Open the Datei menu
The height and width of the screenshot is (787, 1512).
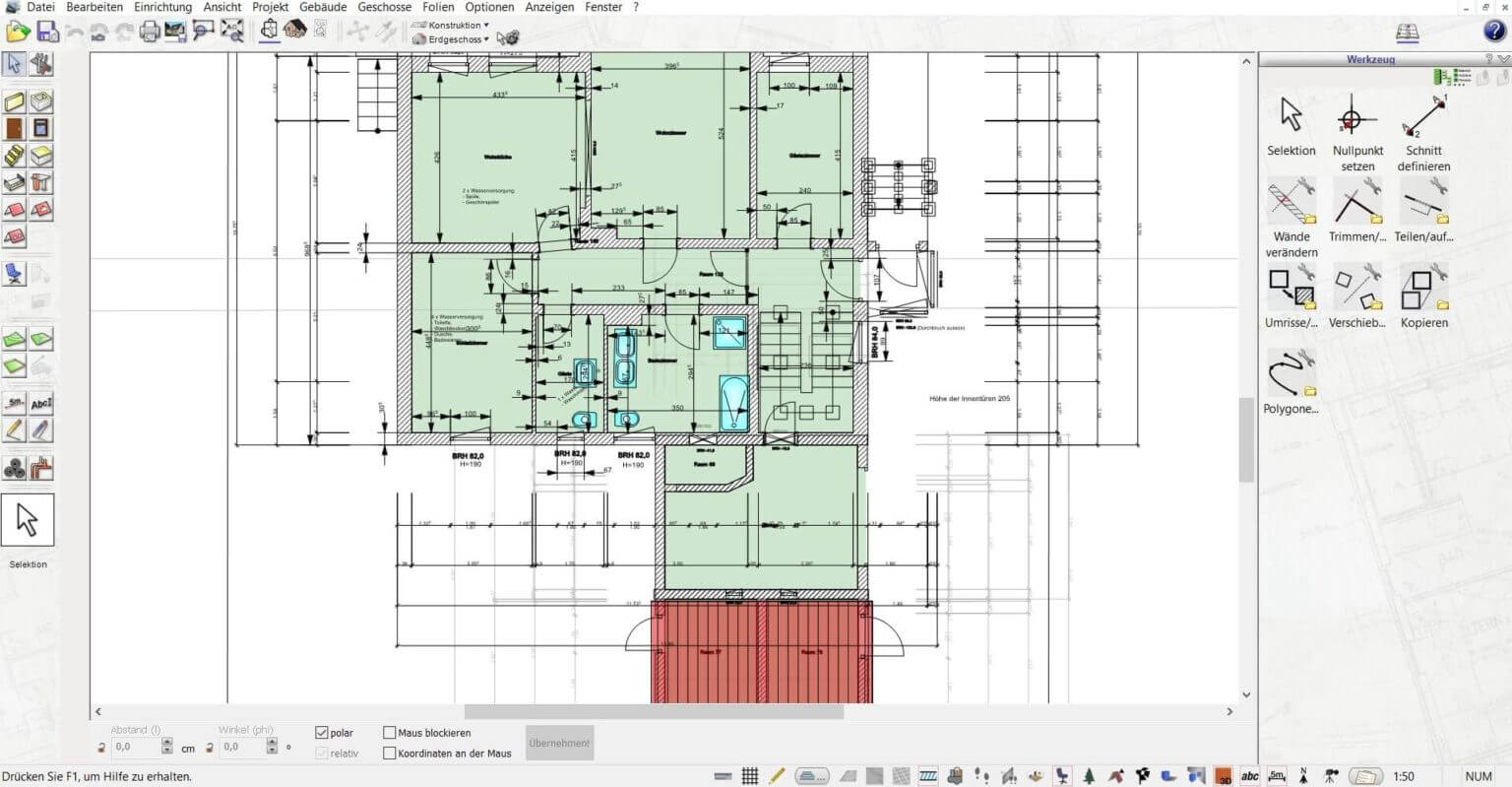point(40,7)
